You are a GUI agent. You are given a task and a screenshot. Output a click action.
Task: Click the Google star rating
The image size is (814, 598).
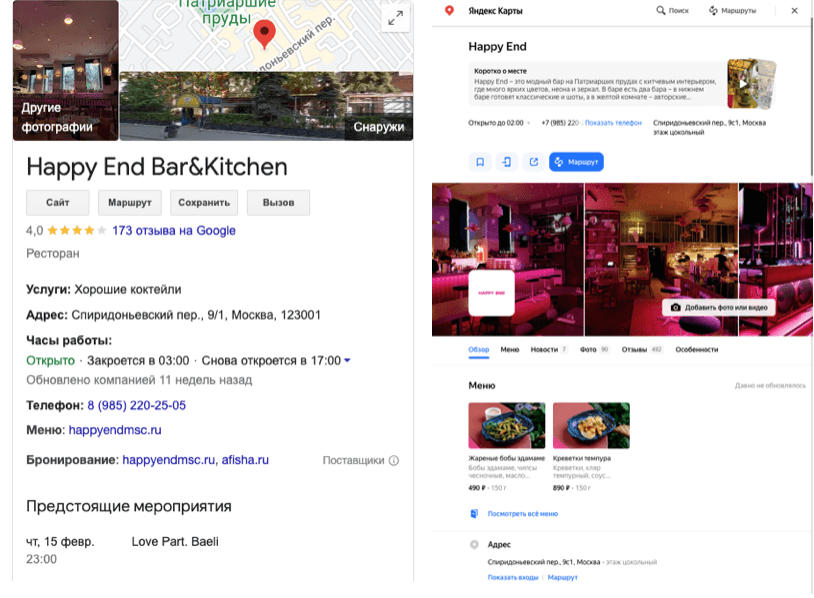click(x=77, y=230)
